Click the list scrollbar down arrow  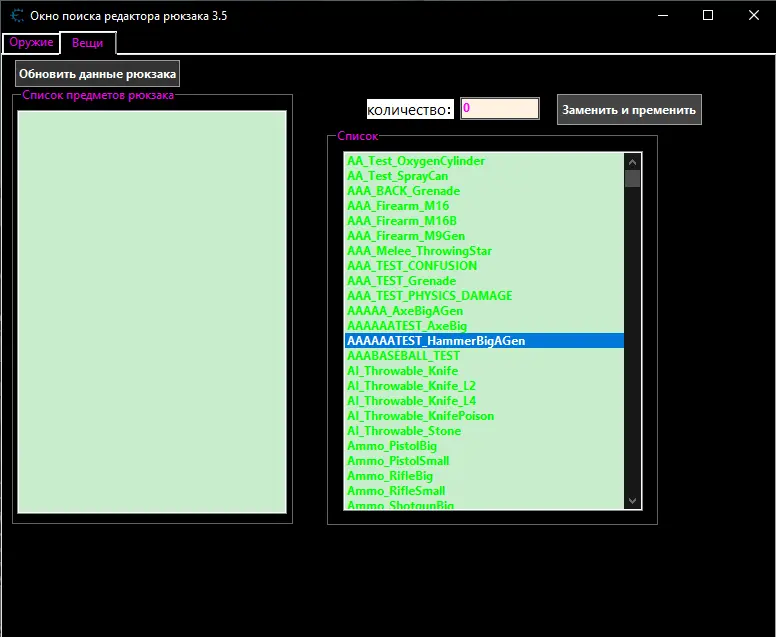632,500
